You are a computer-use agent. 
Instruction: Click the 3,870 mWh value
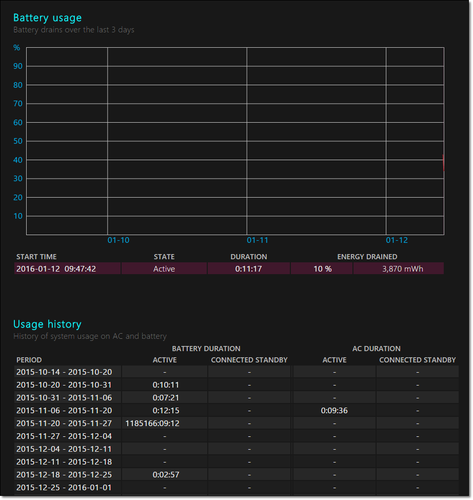402,269
